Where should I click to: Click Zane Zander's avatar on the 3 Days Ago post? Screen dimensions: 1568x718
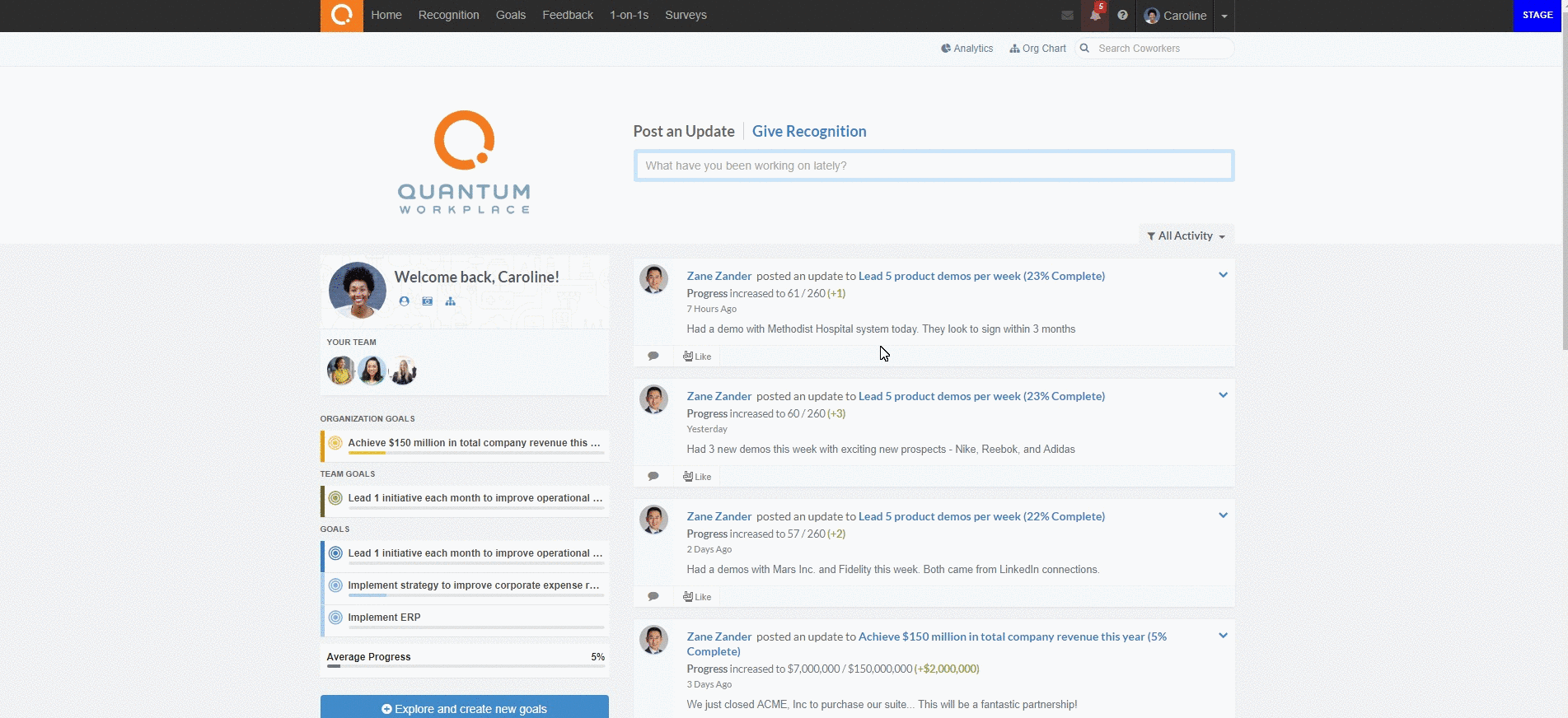[654, 640]
